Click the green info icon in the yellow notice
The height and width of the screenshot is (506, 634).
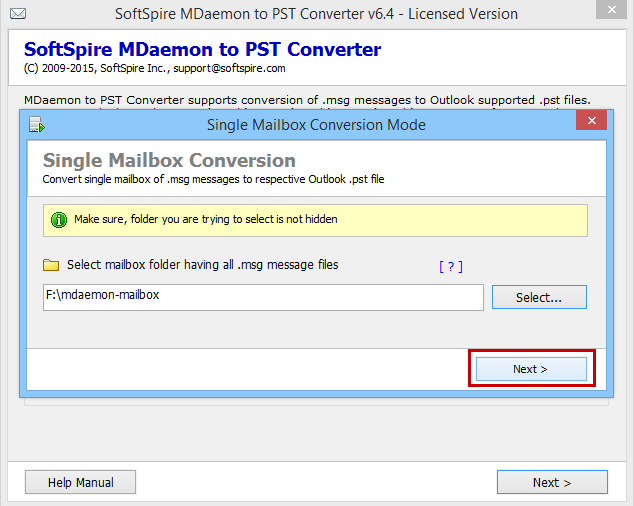59,220
